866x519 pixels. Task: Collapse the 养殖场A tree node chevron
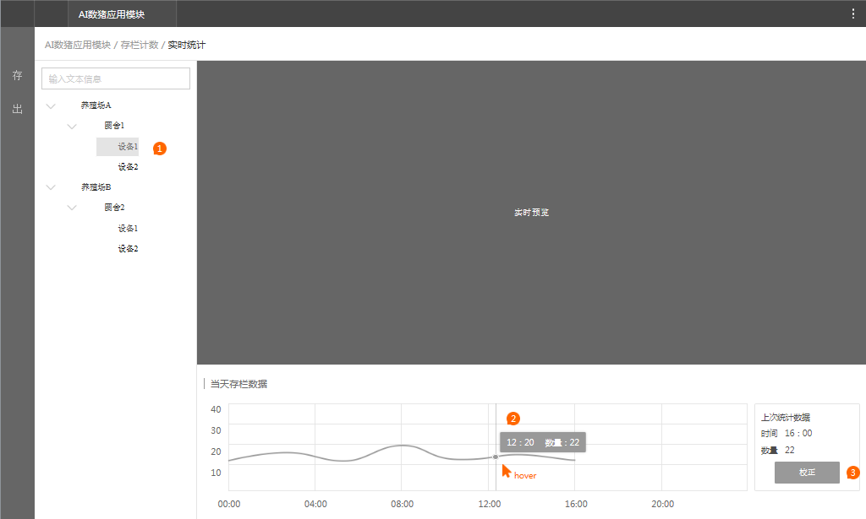tap(51, 106)
